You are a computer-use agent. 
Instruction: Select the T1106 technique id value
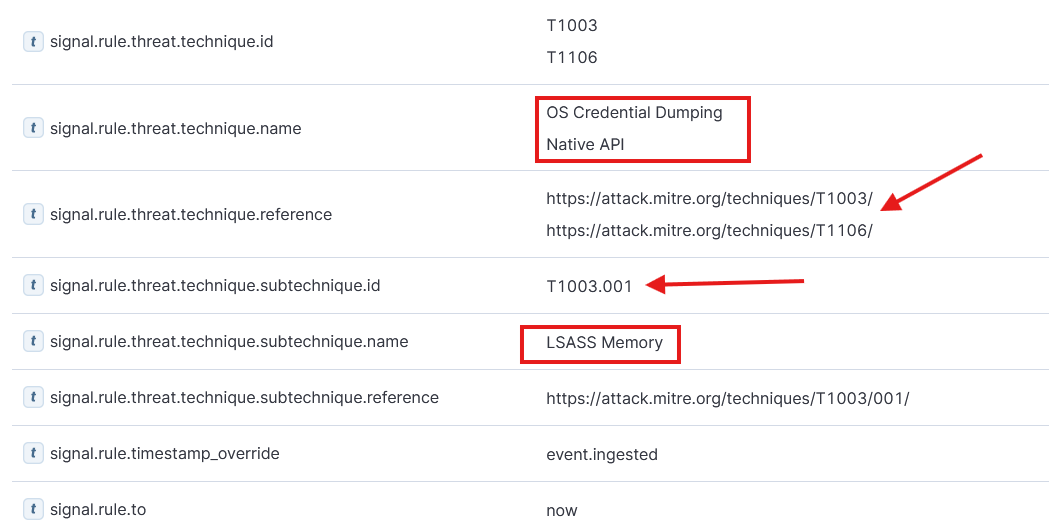[x=571, y=58]
